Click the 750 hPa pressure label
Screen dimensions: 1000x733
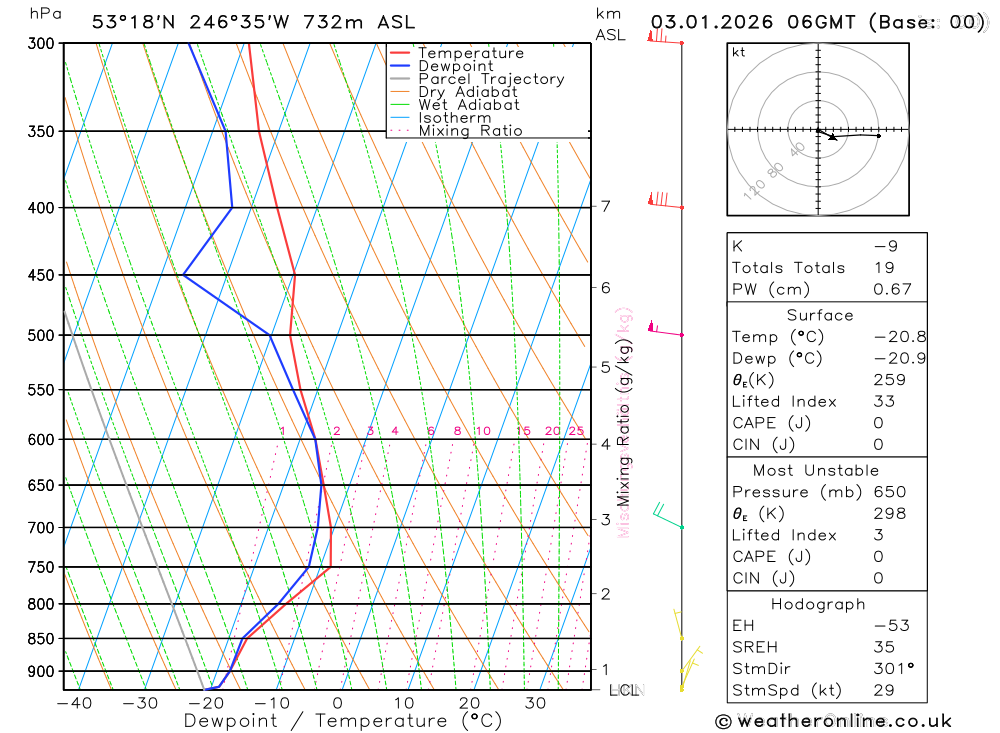pos(43,567)
